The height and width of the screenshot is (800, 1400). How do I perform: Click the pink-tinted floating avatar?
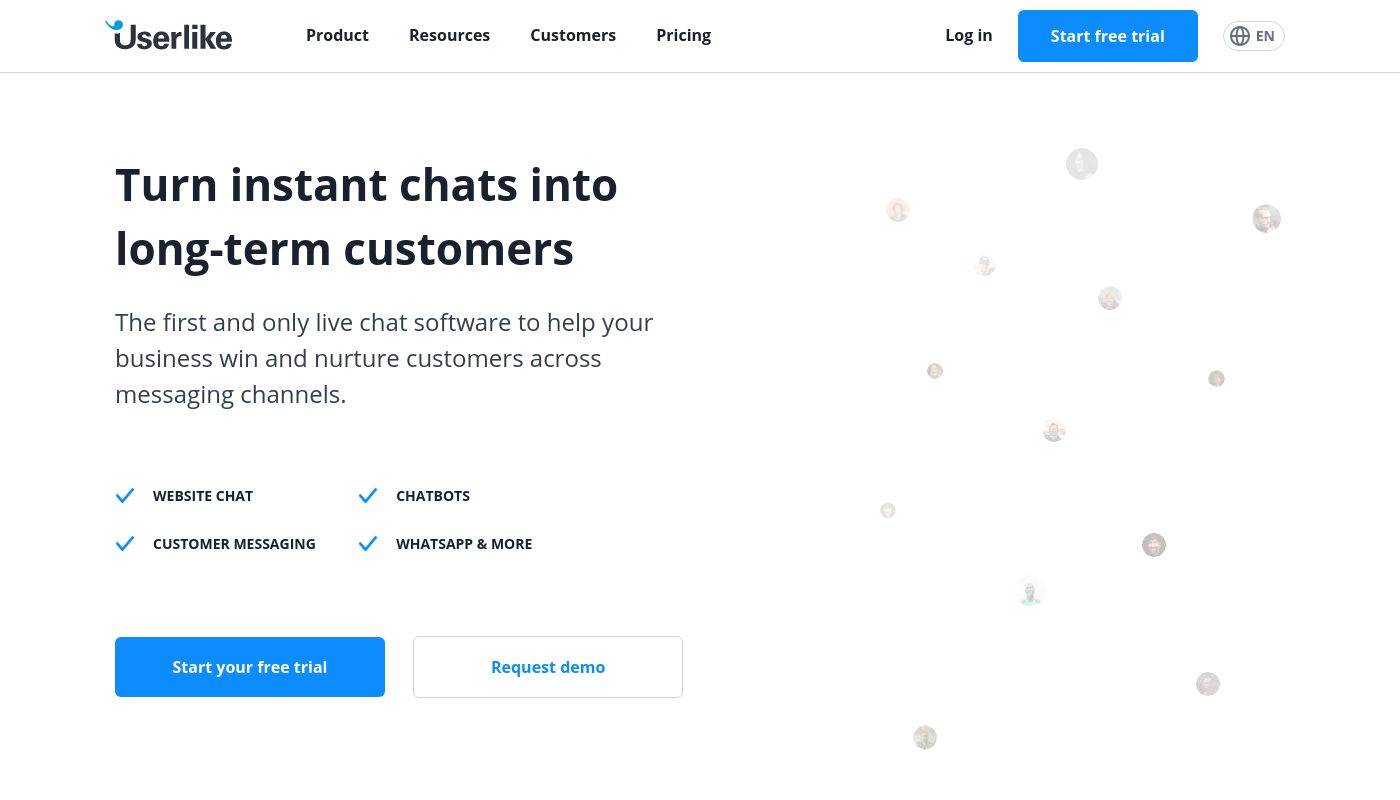point(897,210)
